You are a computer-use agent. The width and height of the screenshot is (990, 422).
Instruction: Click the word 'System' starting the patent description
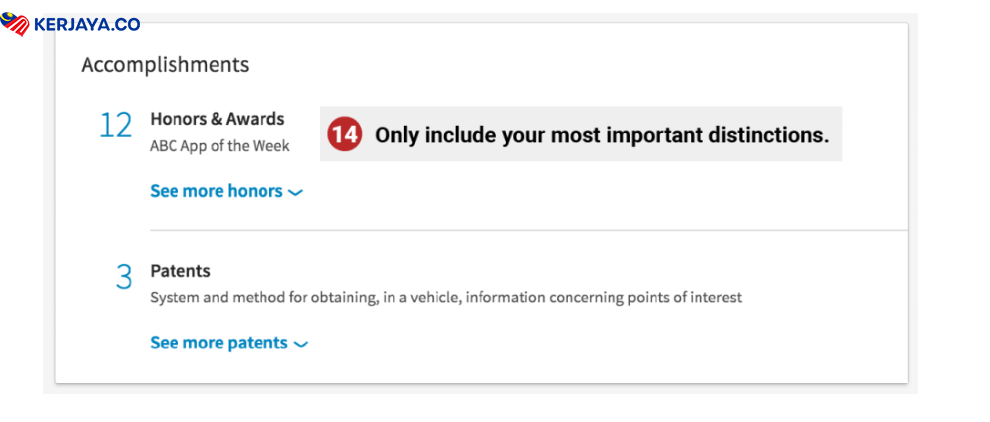tap(174, 297)
